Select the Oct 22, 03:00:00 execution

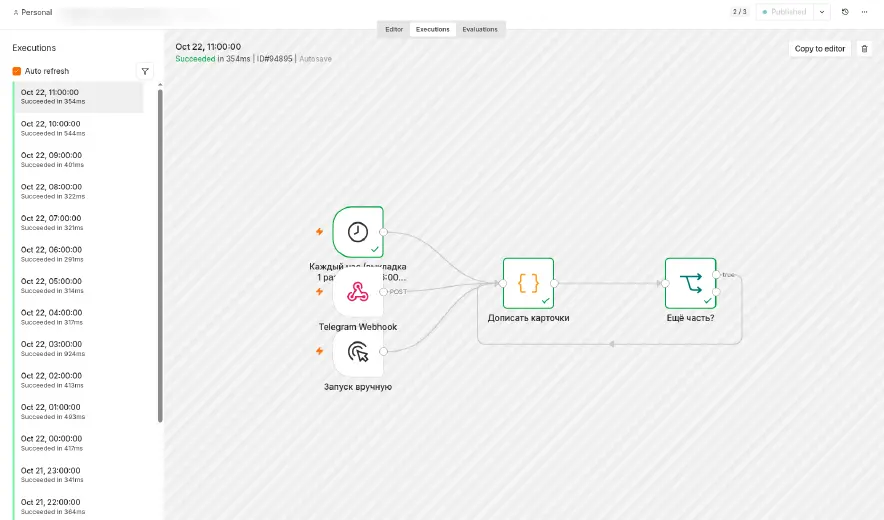pos(78,349)
